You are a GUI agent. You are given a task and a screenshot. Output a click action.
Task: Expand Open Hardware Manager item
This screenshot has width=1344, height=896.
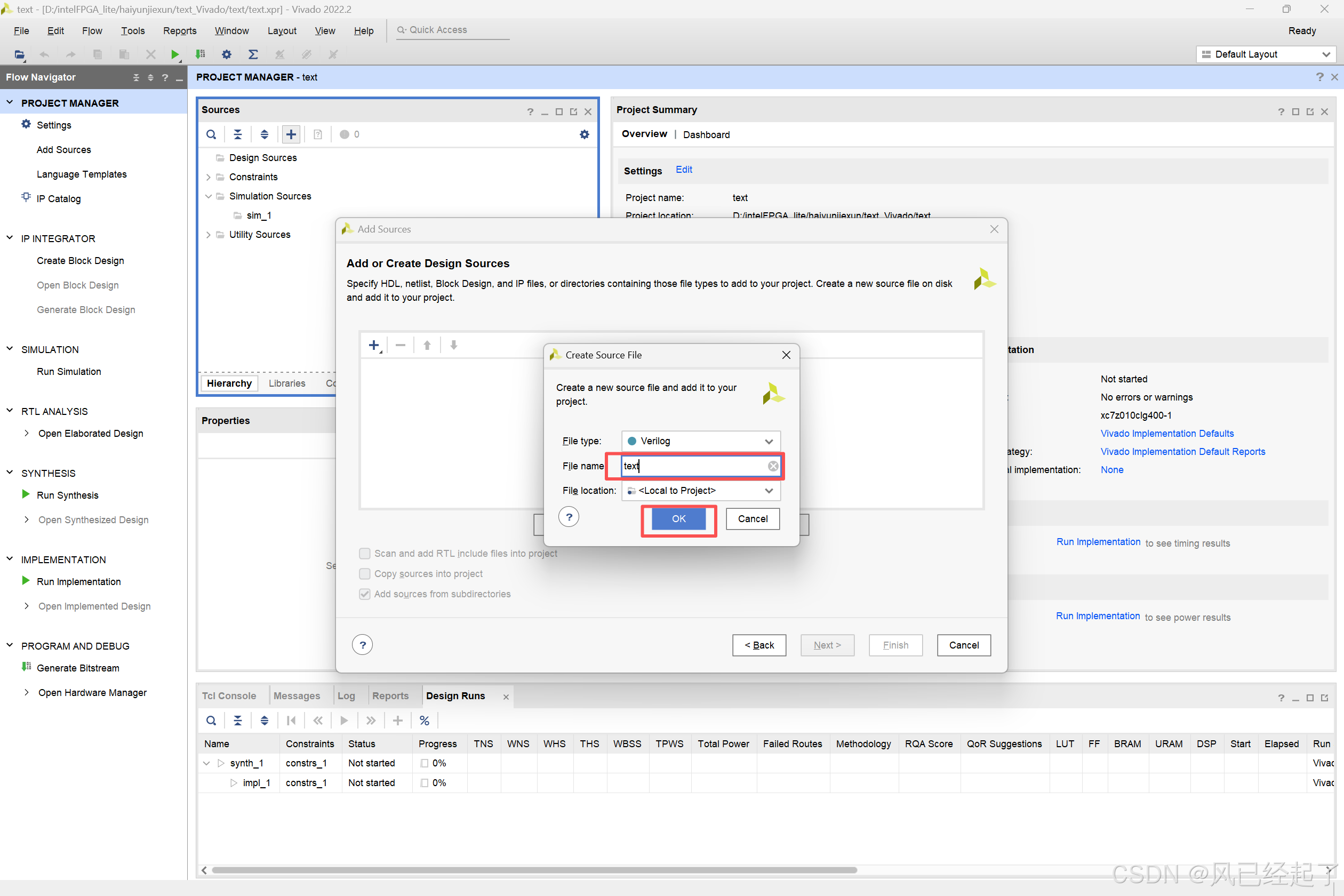pos(27,693)
